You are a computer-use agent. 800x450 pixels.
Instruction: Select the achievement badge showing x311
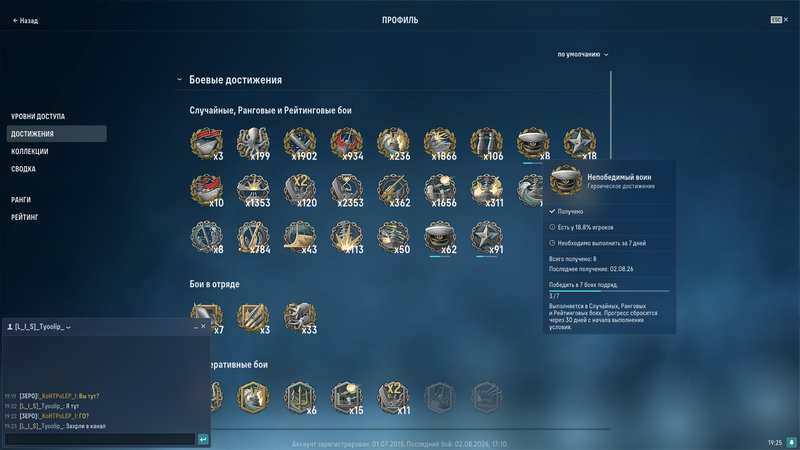tap(487, 190)
